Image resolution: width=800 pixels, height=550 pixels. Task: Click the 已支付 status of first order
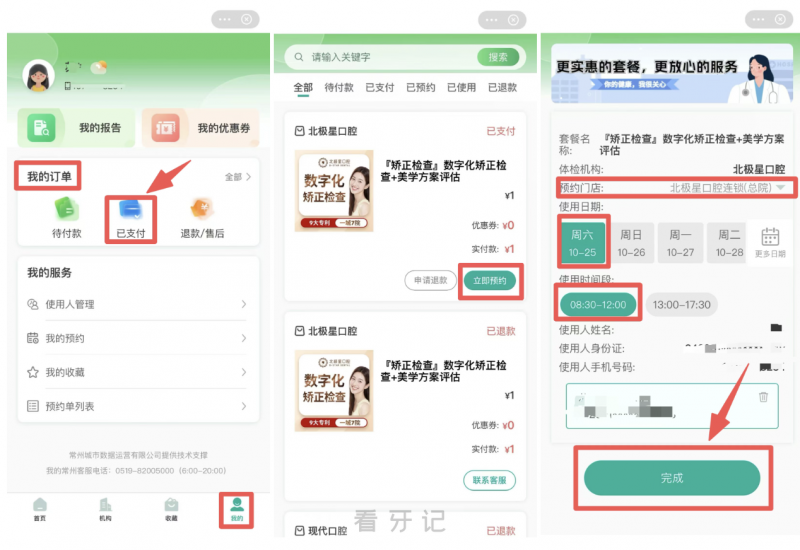501,131
